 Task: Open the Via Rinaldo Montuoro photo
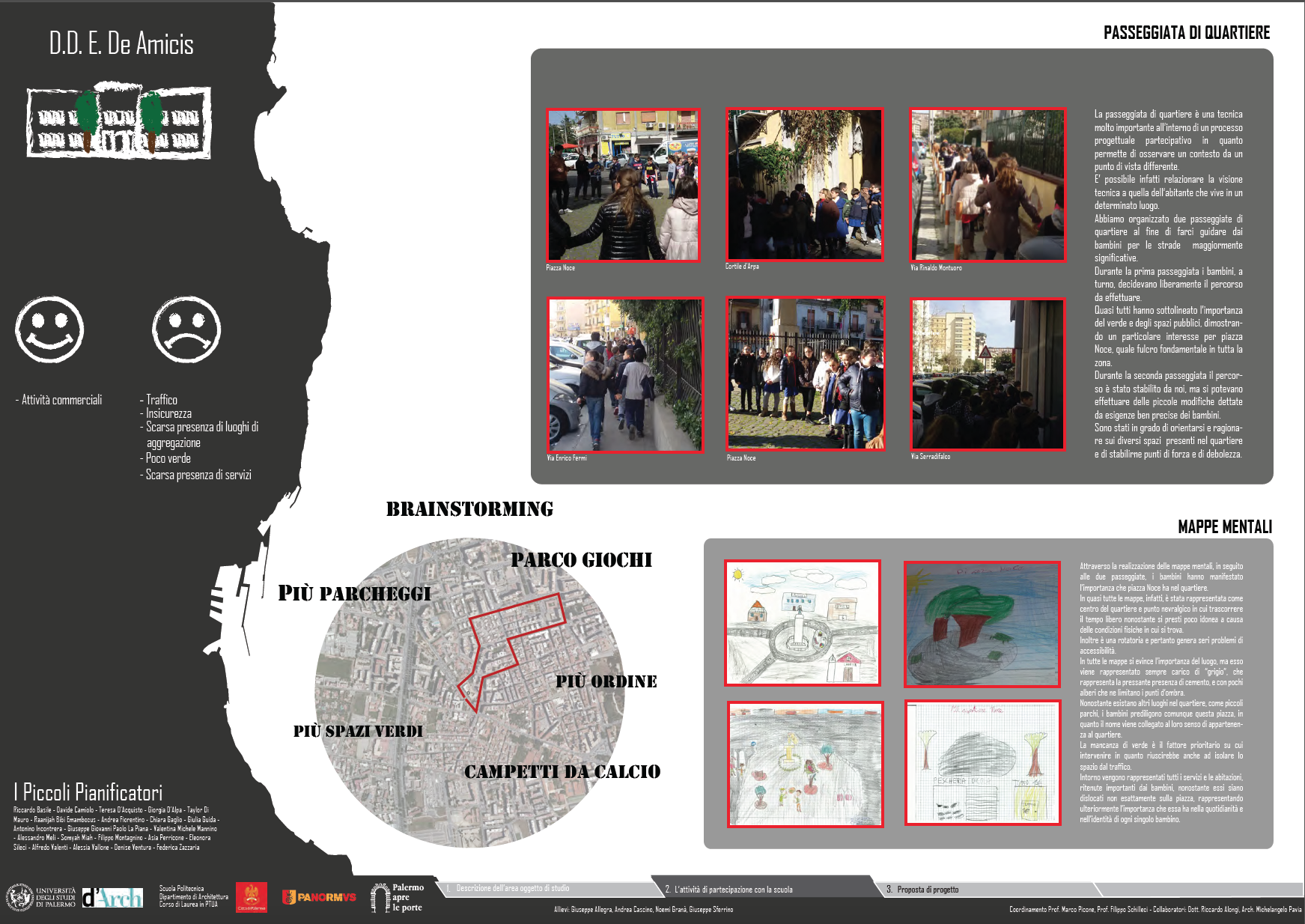tap(988, 185)
